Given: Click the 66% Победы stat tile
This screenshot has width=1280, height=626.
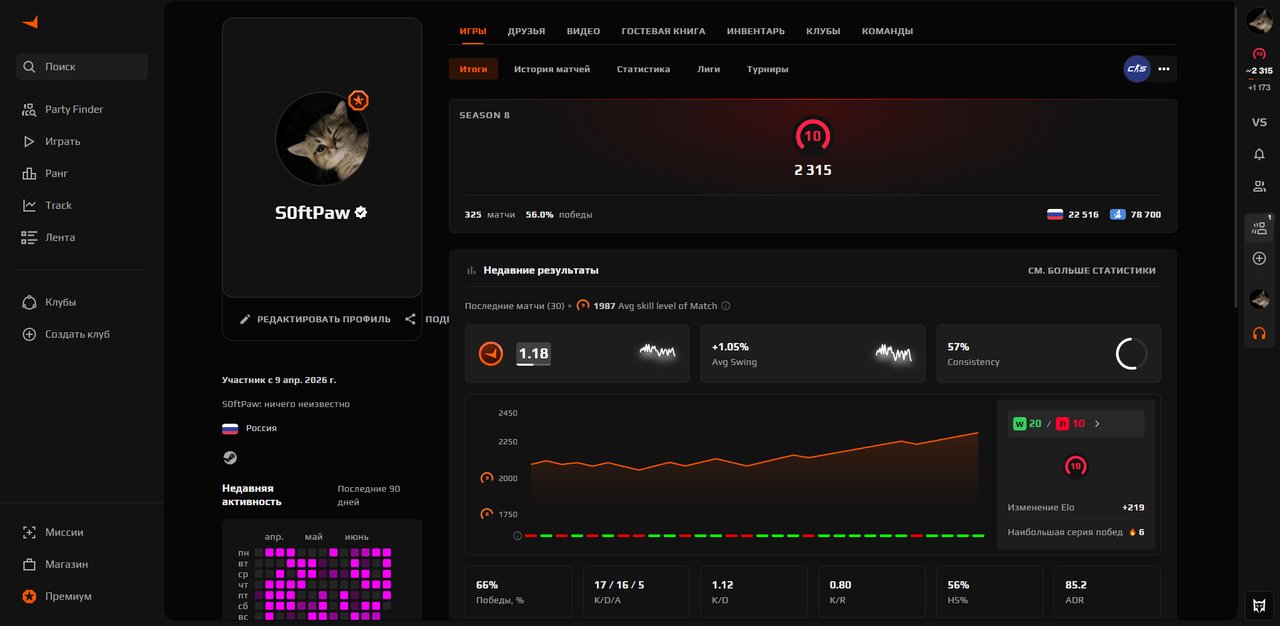Looking at the screenshot, I should [518, 592].
